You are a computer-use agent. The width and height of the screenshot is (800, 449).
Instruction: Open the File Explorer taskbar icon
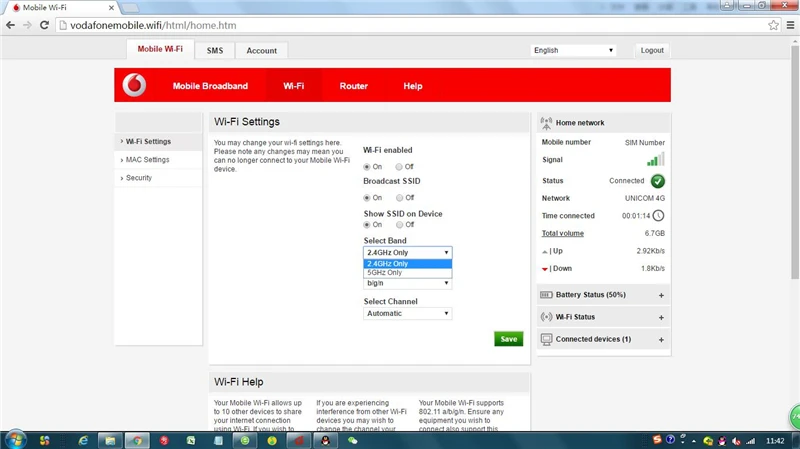110,440
